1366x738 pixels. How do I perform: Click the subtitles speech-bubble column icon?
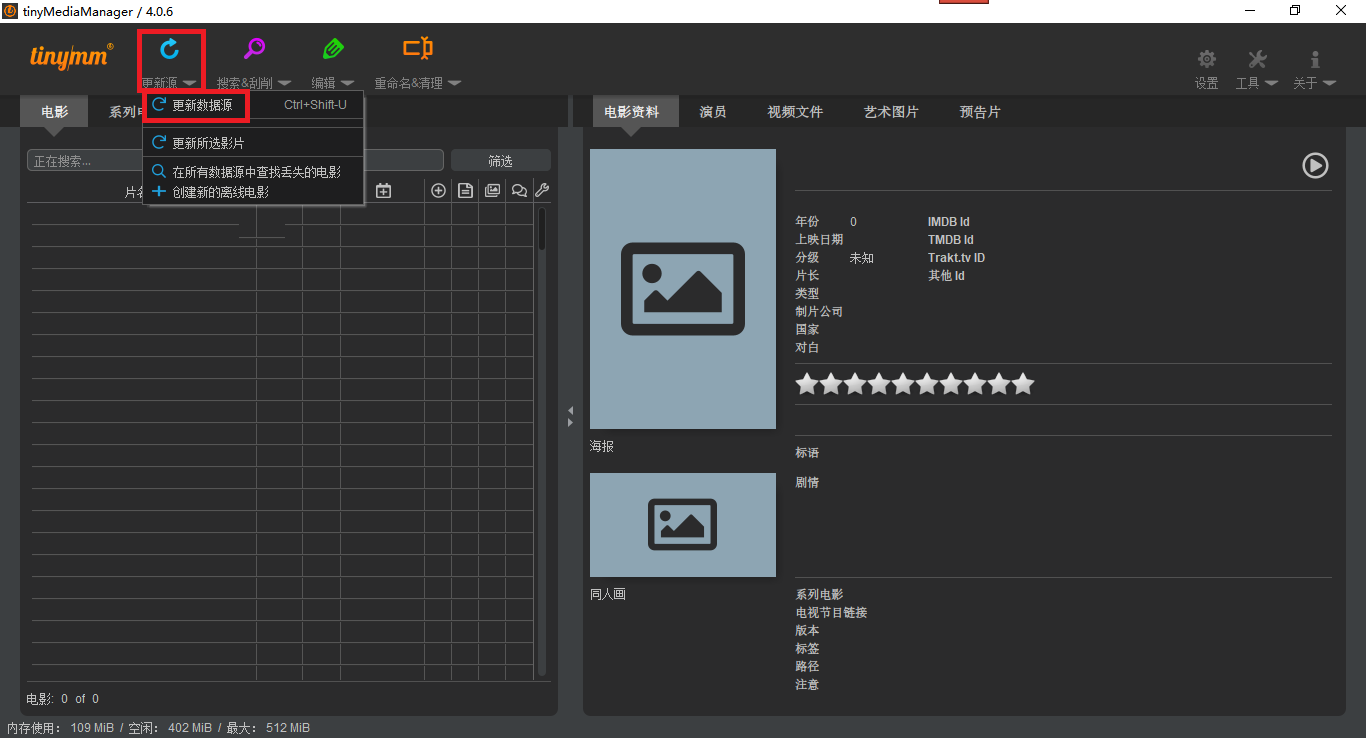519,190
